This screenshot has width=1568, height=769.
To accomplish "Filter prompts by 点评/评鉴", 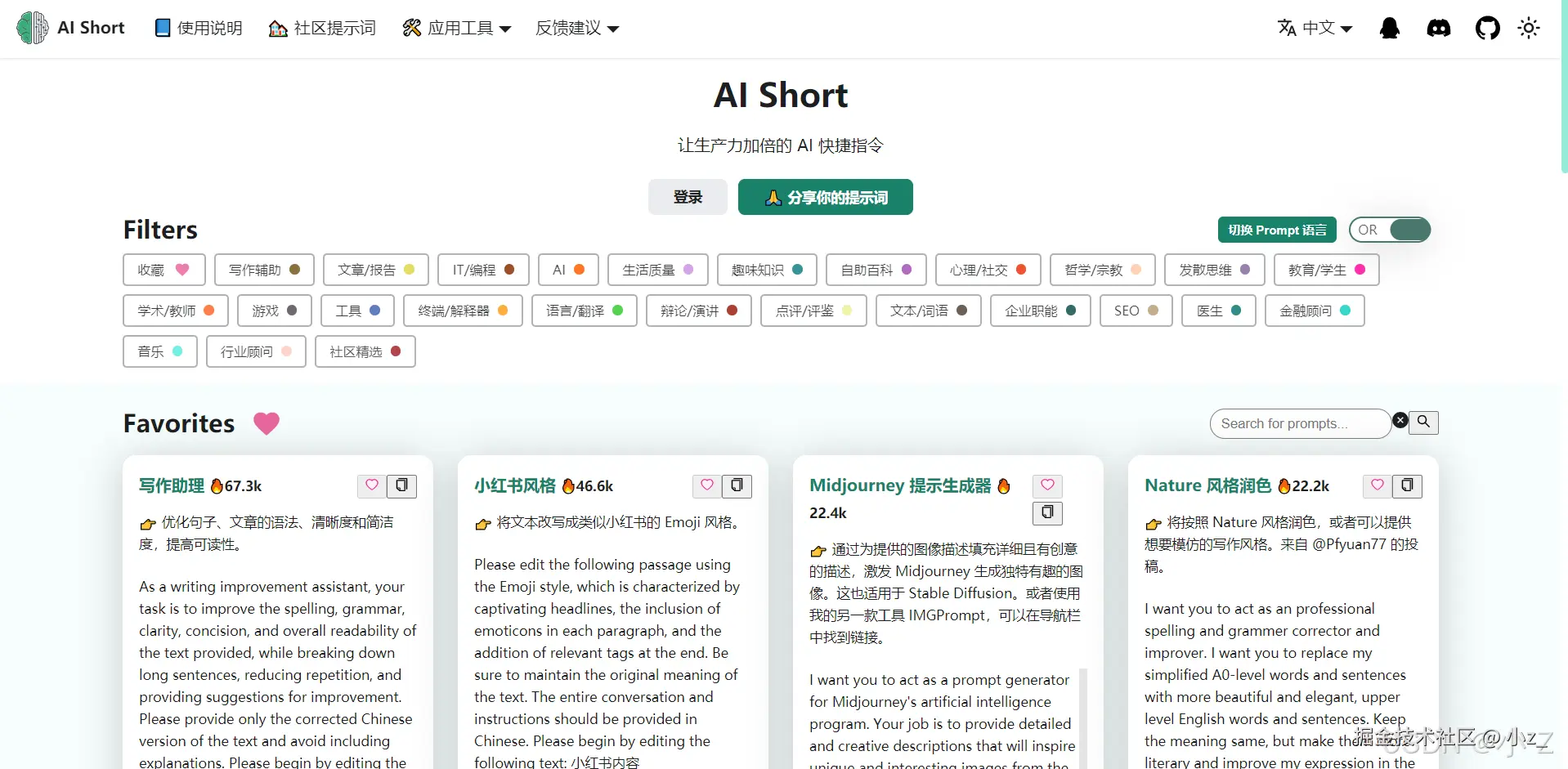I will 813,311.
